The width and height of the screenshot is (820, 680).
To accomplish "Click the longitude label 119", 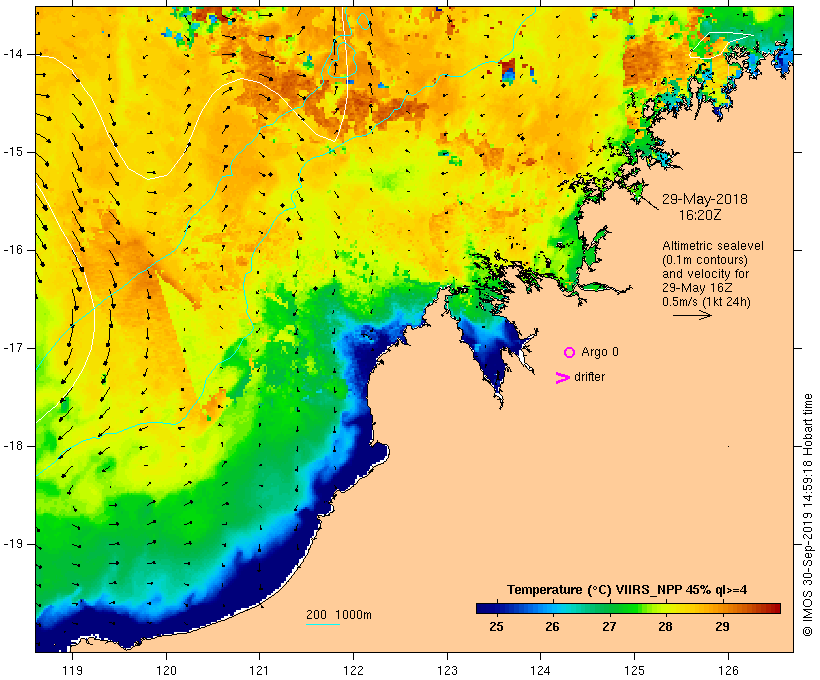I will click(x=72, y=671).
